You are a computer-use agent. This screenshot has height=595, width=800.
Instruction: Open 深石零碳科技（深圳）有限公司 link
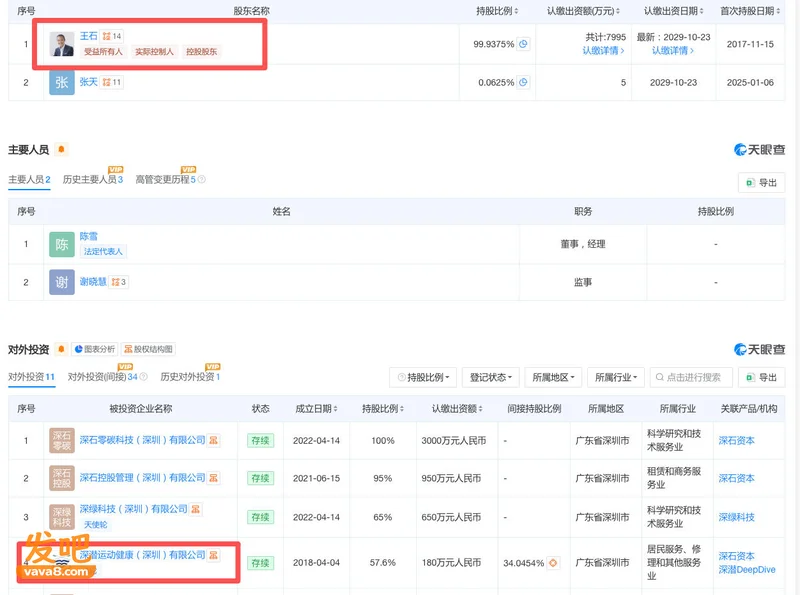142,440
